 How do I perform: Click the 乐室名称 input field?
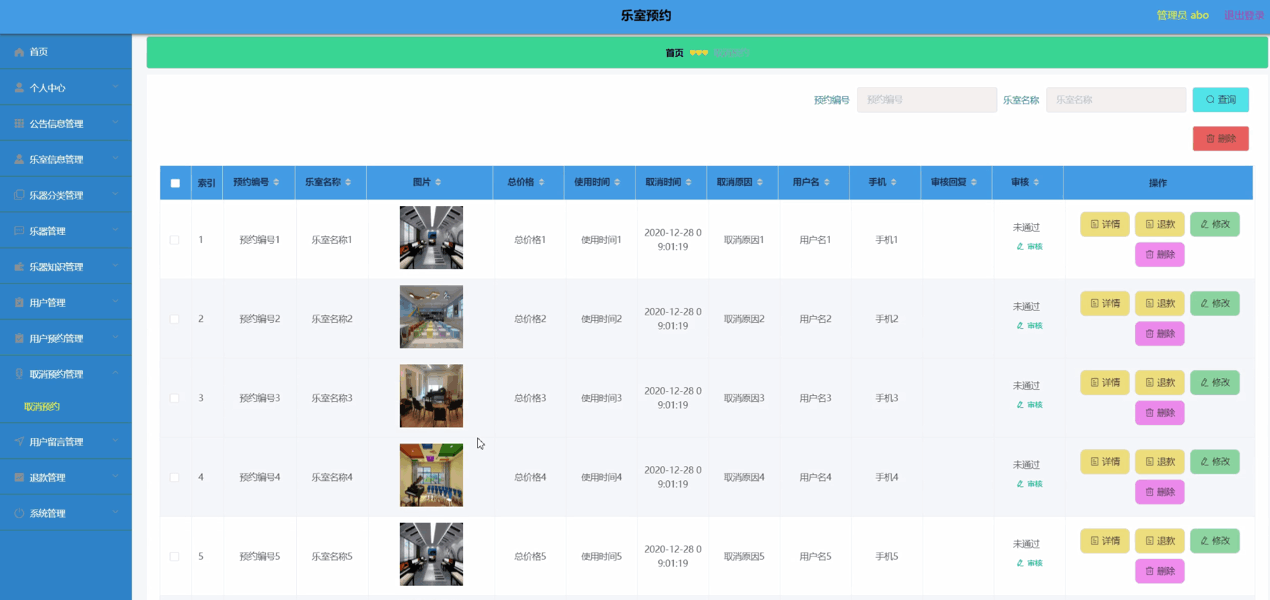pos(1115,99)
